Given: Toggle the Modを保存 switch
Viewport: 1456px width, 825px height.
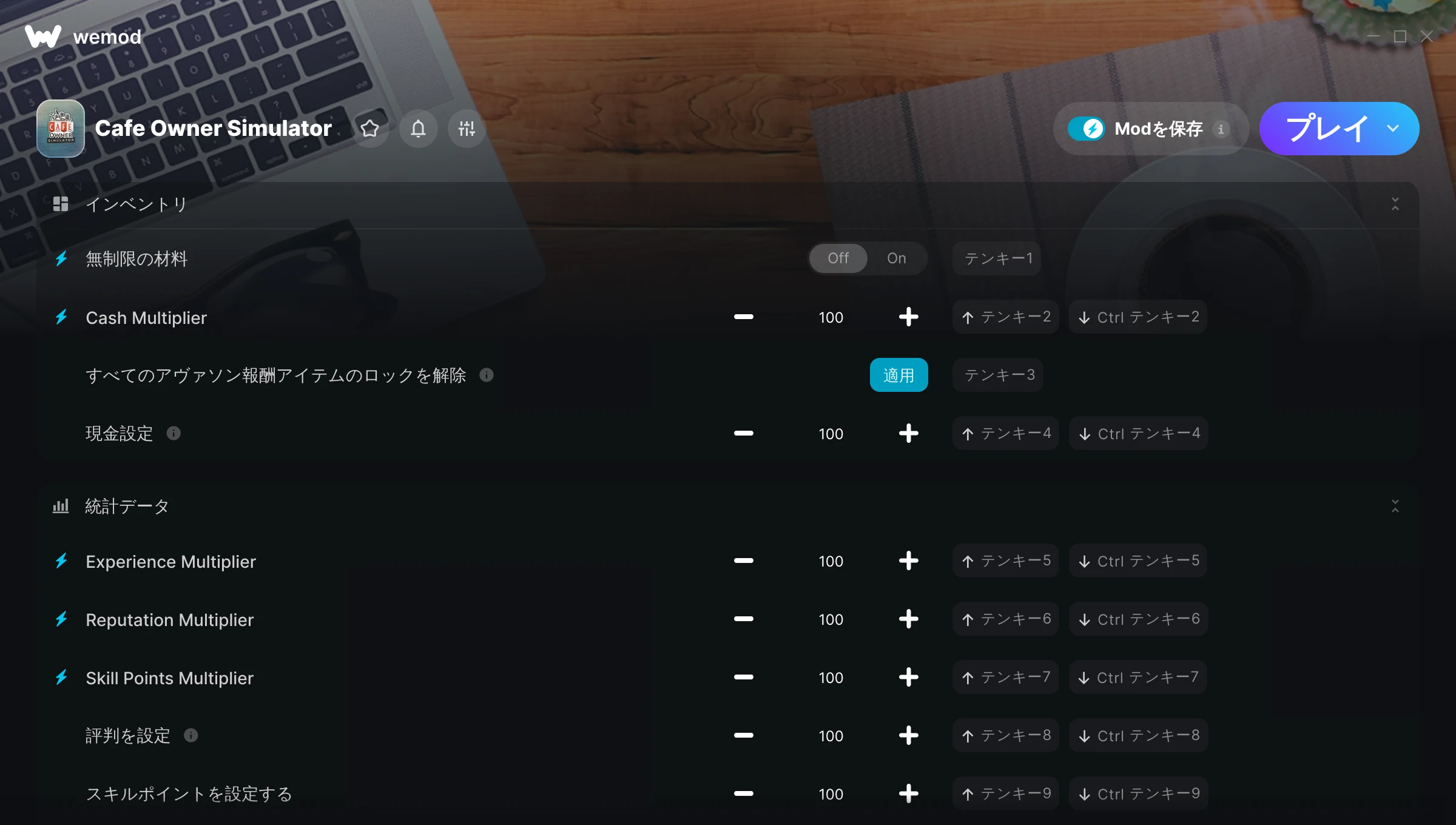Looking at the screenshot, I should 1087,129.
